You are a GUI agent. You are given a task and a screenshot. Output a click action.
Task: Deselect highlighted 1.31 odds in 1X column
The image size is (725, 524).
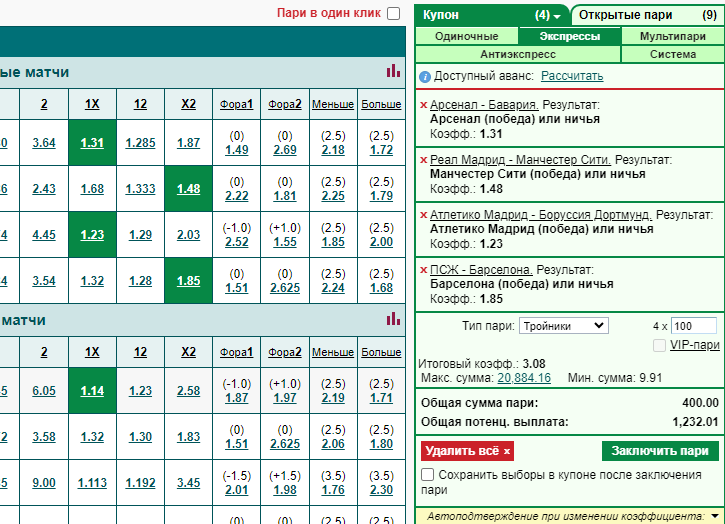tap(92, 143)
